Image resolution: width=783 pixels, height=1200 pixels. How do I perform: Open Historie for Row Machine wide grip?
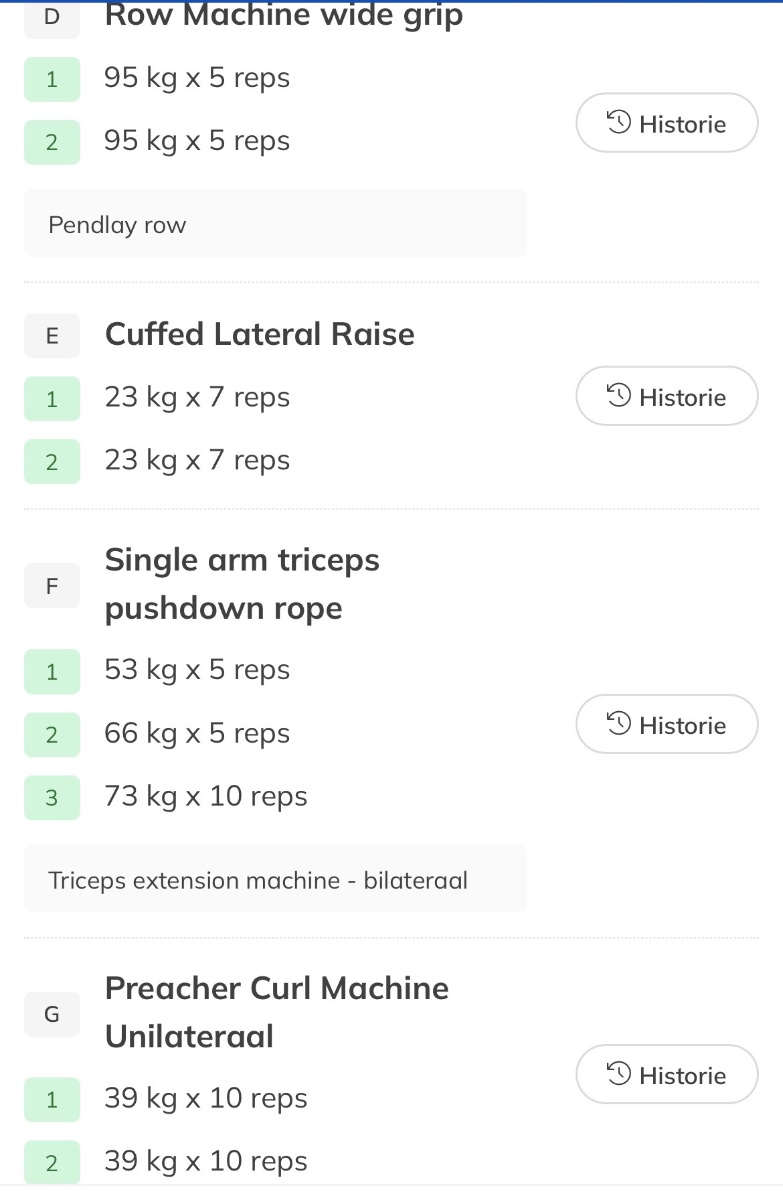pos(667,124)
